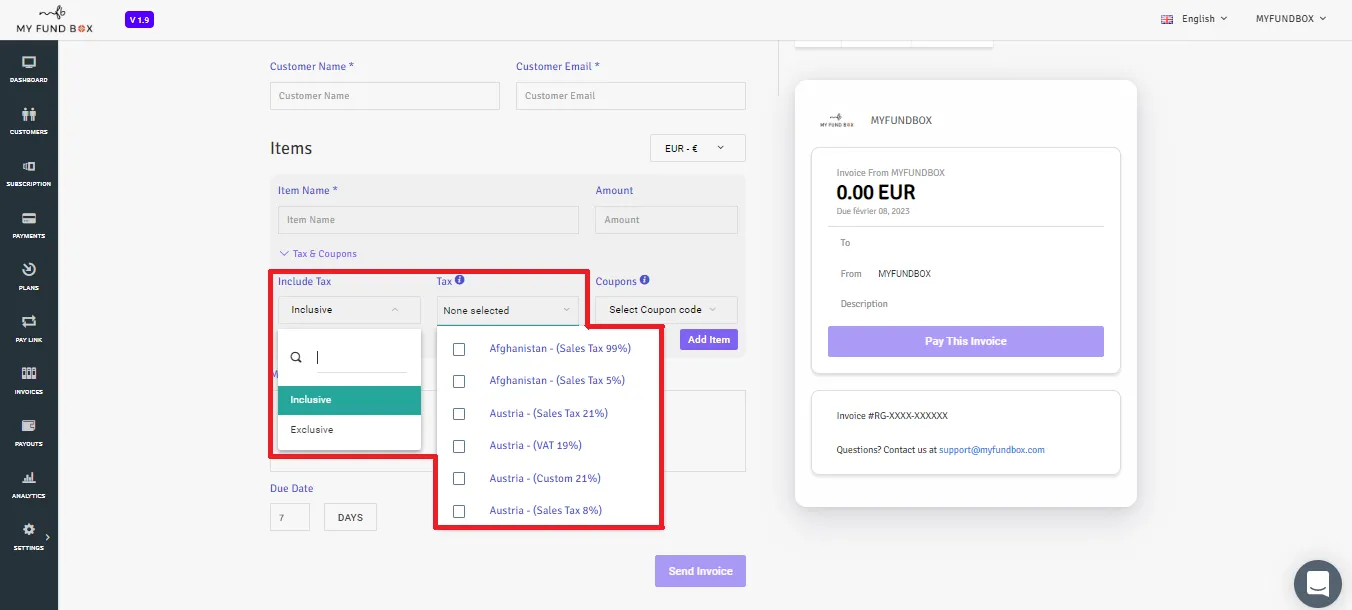Open the Payments card icon

(x=29, y=218)
